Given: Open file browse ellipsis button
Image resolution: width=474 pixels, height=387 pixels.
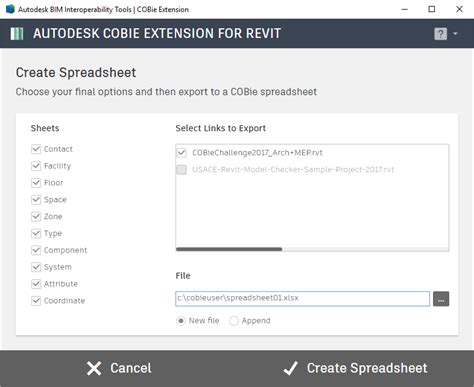Looking at the screenshot, I should point(441,299).
